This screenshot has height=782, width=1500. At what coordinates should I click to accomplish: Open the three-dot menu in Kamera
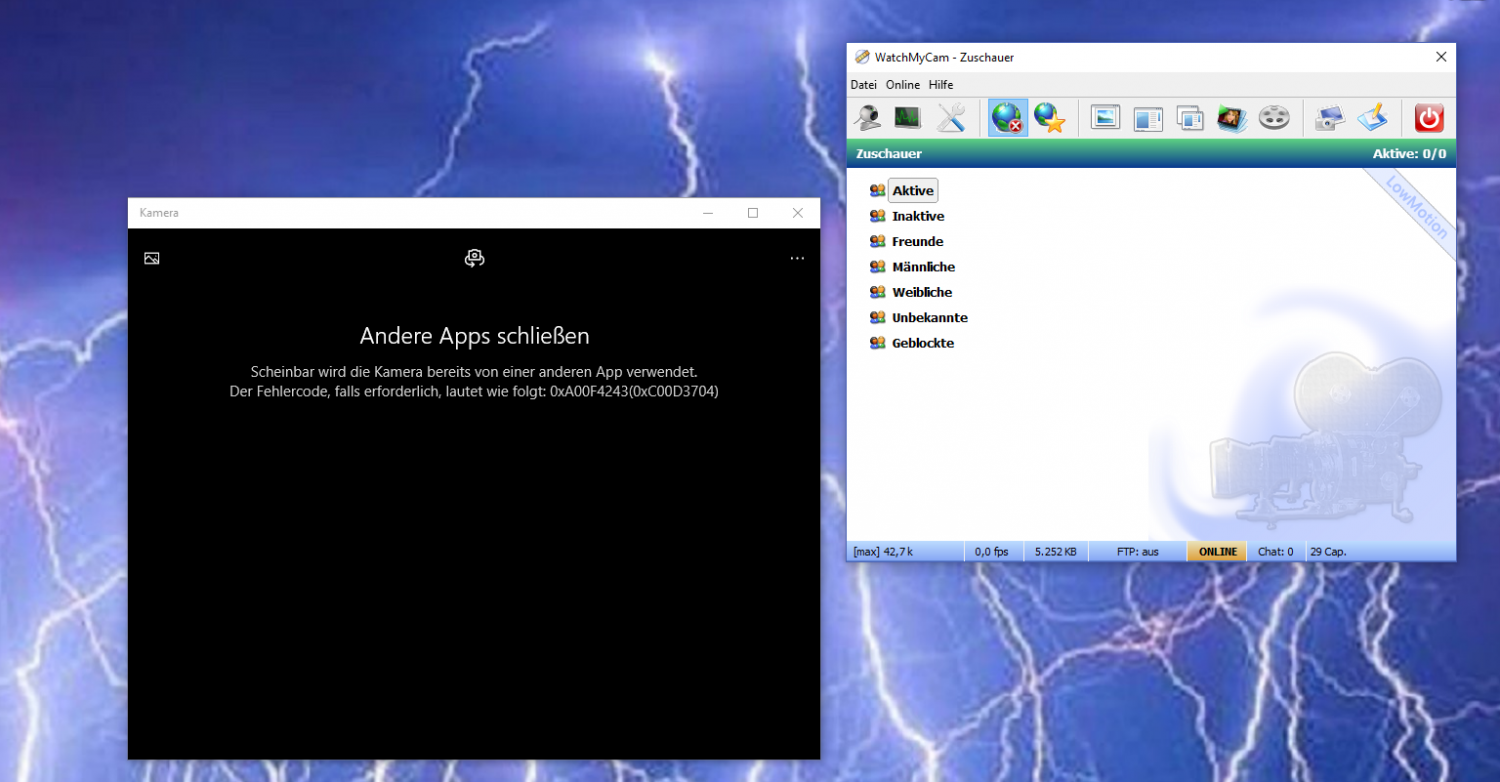pos(797,258)
